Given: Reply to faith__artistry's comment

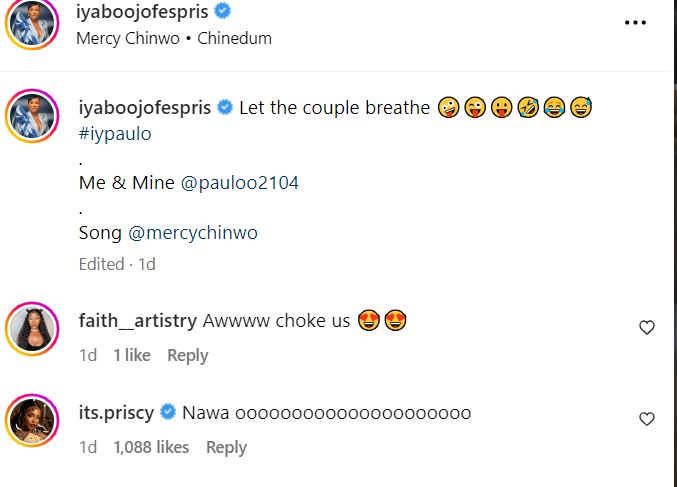Looking at the screenshot, I should click(187, 355).
